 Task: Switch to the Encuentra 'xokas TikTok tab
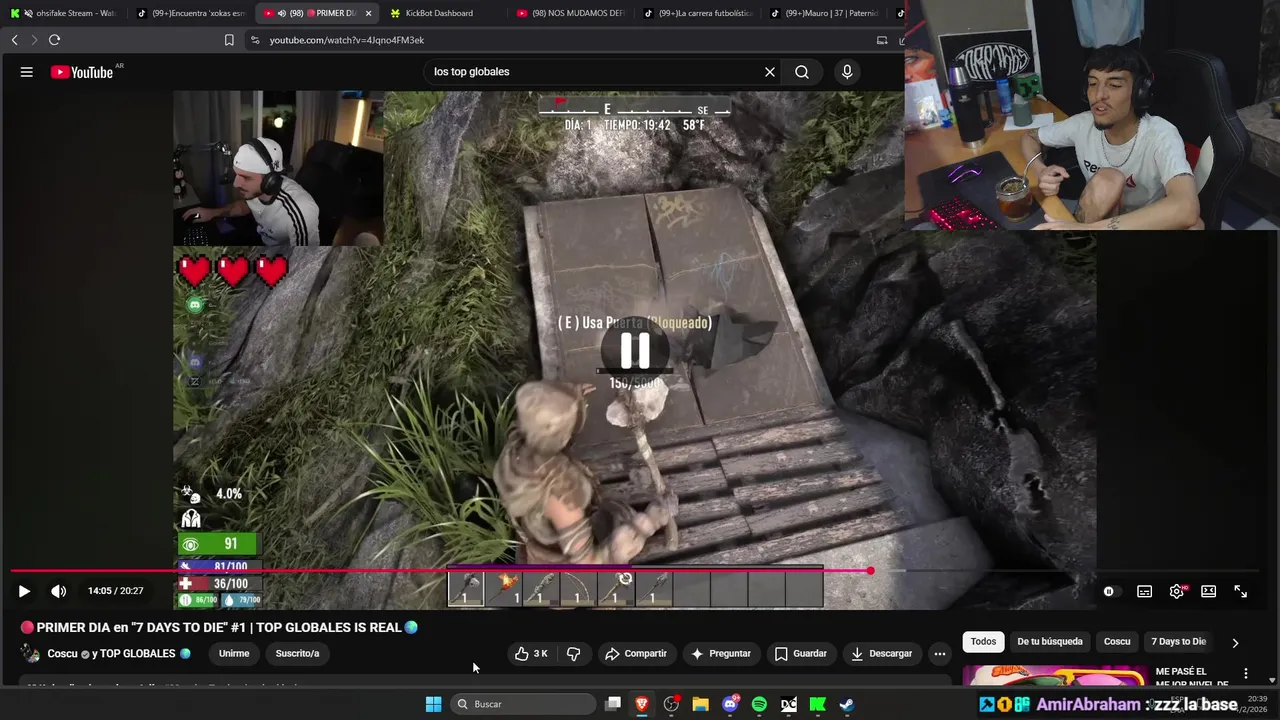point(190,13)
